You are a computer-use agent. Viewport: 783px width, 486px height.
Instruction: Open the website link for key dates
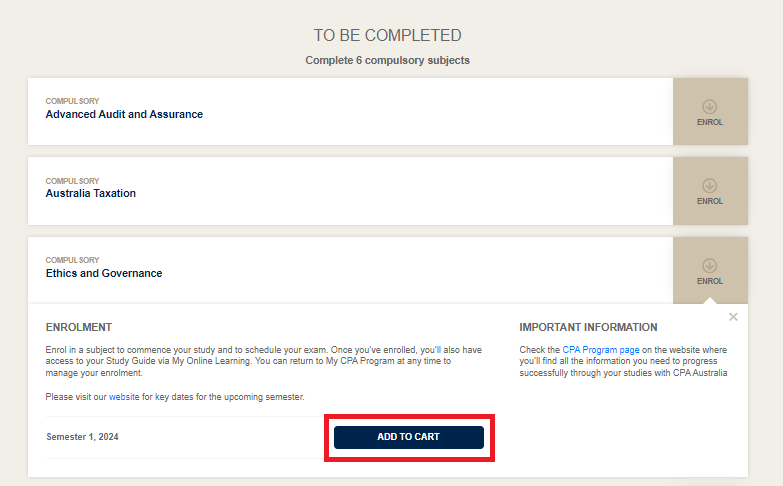(125, 397)
